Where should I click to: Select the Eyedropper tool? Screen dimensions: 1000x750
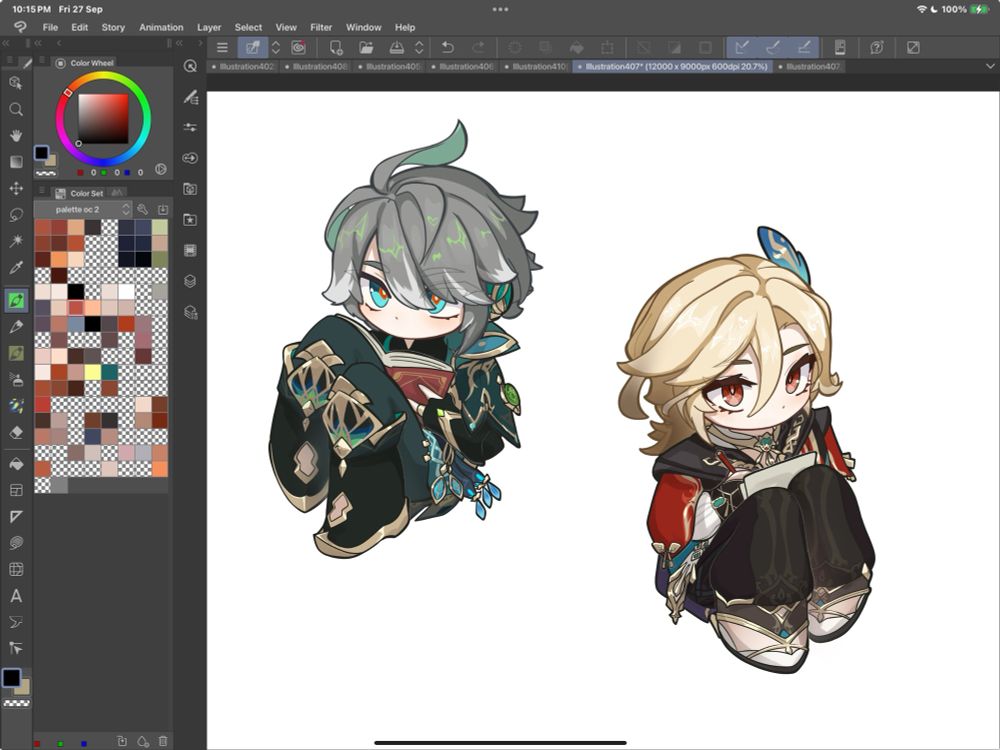pyautogui.click(x=16, y=267)
